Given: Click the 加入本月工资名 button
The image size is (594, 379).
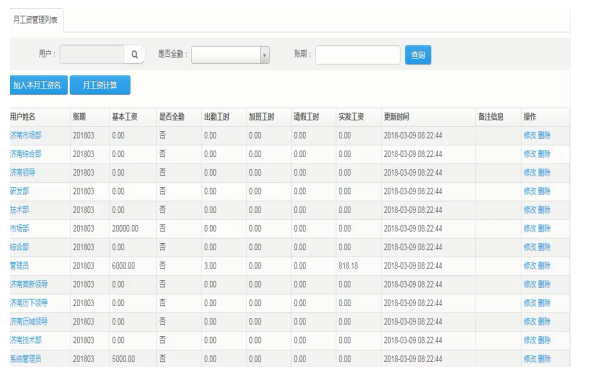Looking at the screenshot, I should point(38,85).
